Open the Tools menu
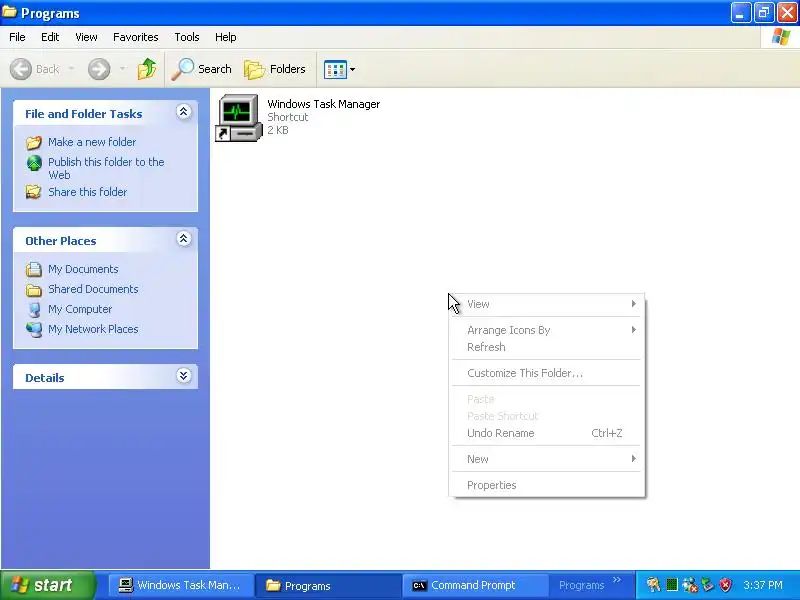The height and width of the screenshot is (600, 800). (x=187, y=37)
